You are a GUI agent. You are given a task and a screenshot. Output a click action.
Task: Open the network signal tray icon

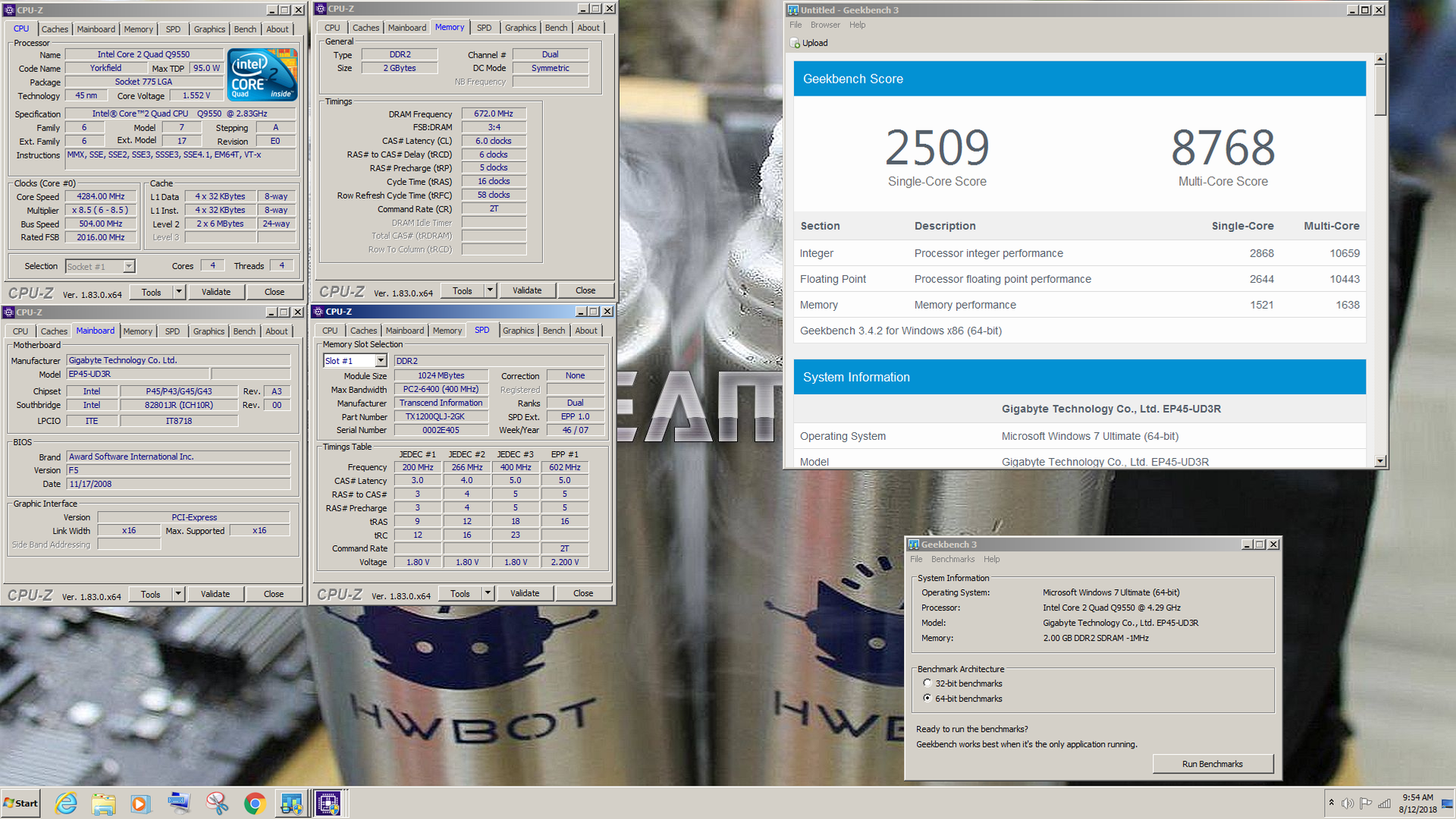(1385, 803)
